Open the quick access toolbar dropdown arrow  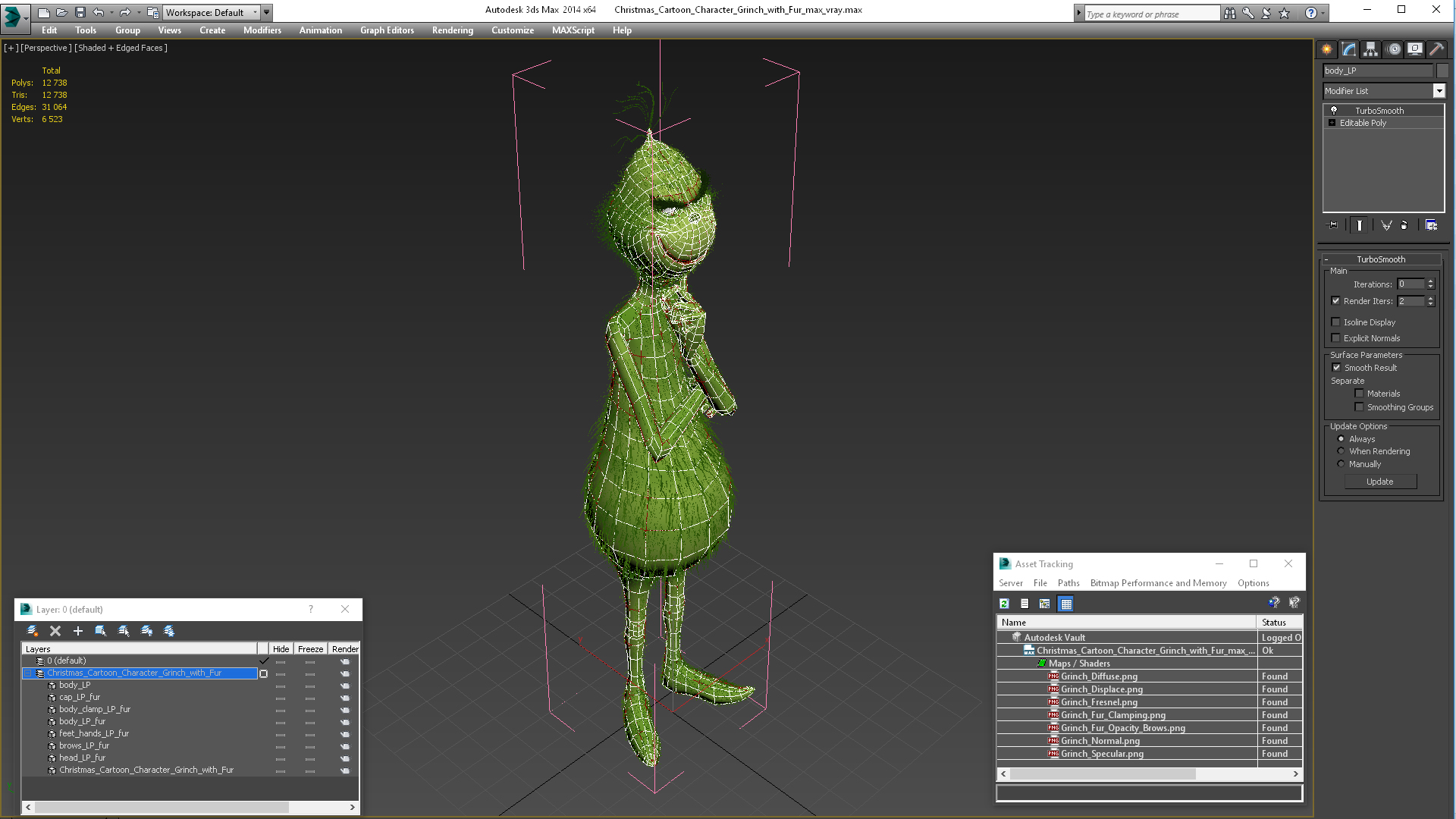click(267, 12)
